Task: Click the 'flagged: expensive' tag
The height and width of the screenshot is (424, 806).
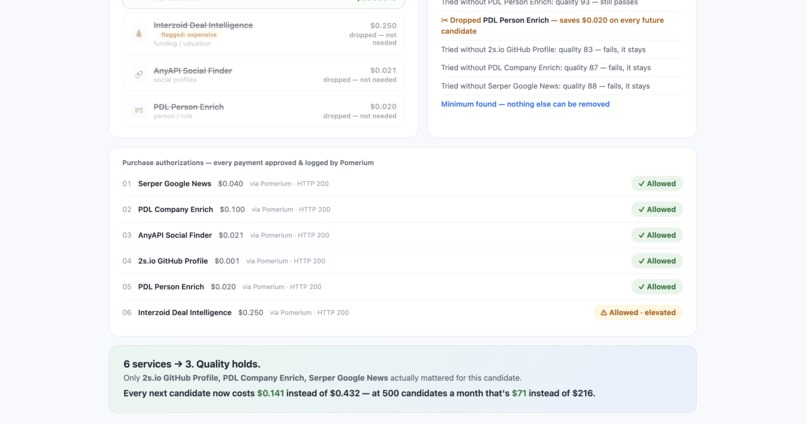Action: click(x=189, y=35)
